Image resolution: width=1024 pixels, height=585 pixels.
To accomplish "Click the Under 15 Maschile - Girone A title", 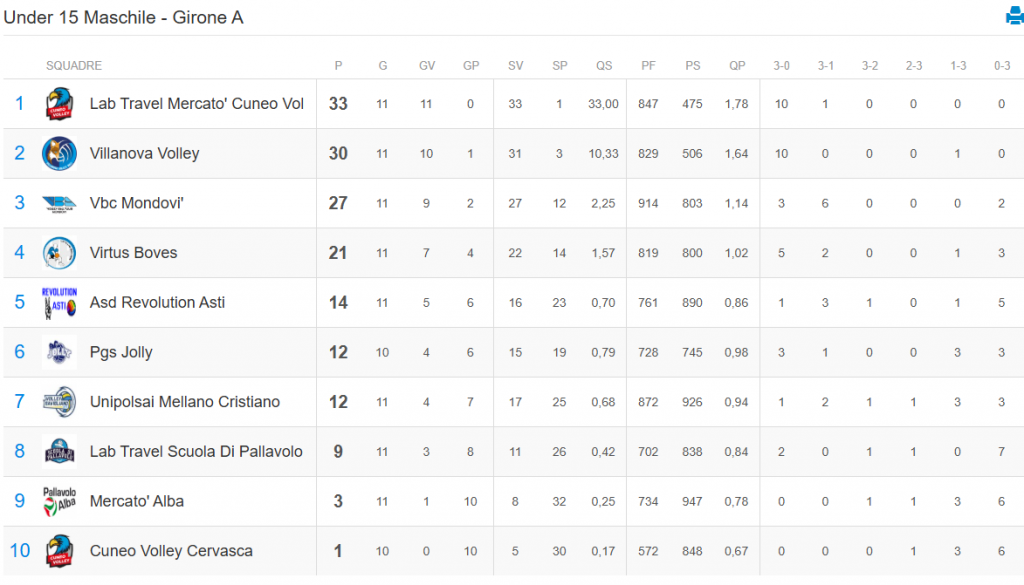I will (123, 17).
